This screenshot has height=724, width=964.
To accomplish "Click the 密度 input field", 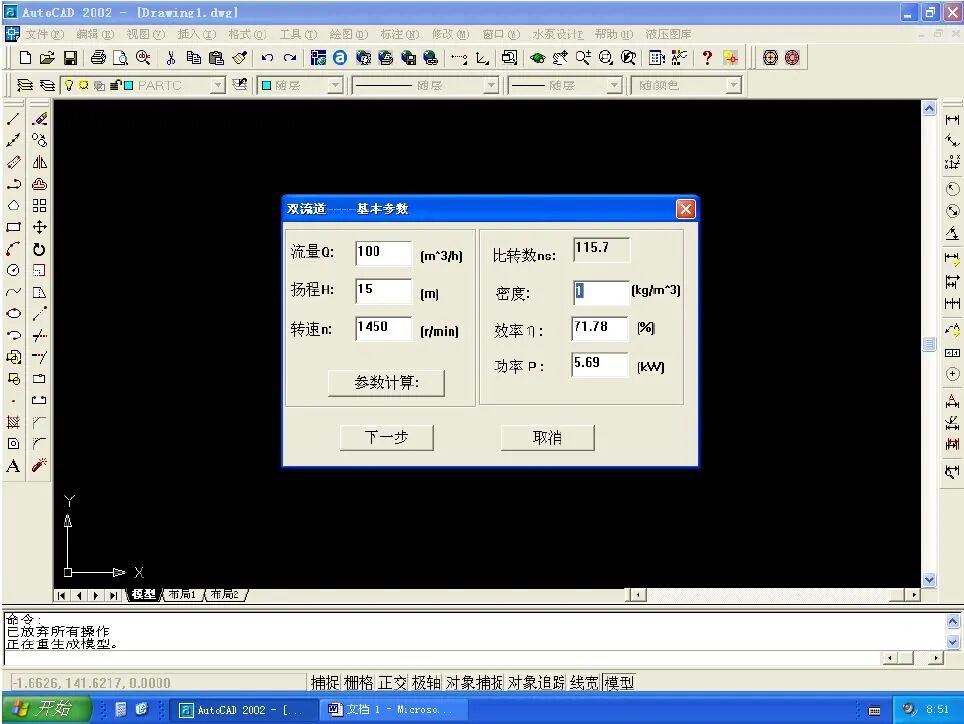I will pyautogui.click(x=601, y=291).
